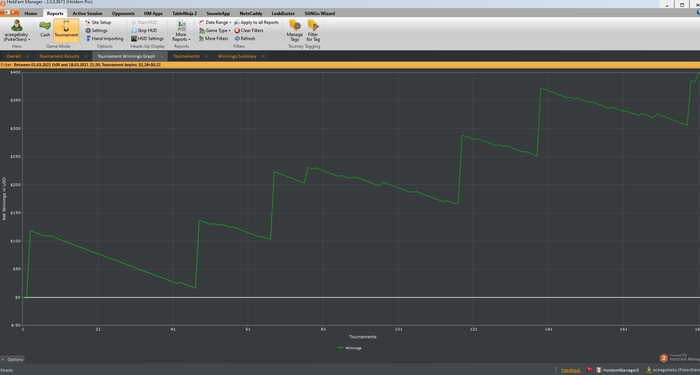This screenshot has height=375, width=700.
Task: Expand the Game Type dropdown
Action: click(215, 30)
